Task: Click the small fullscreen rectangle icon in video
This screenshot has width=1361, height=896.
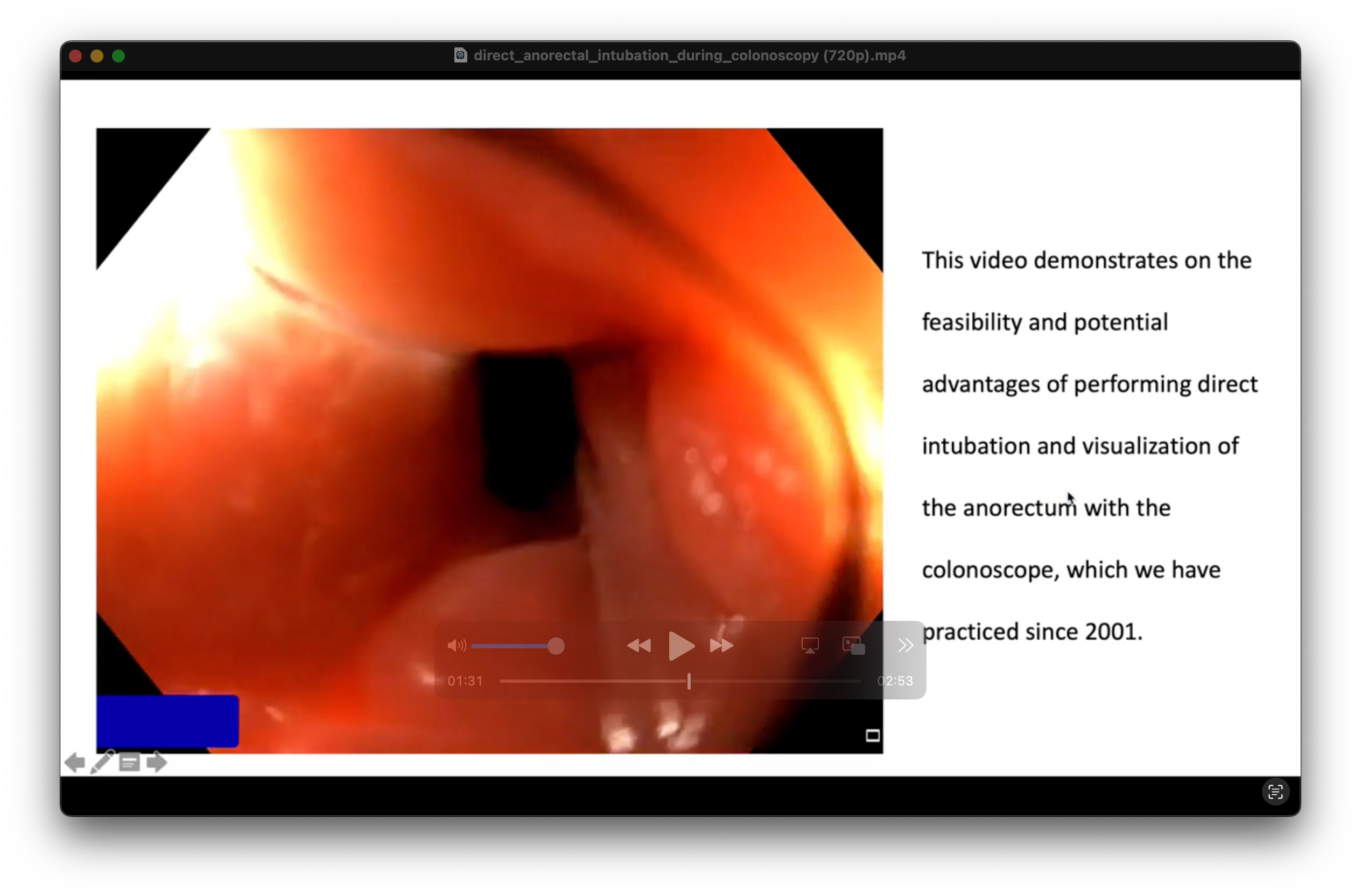Action: 872,736
